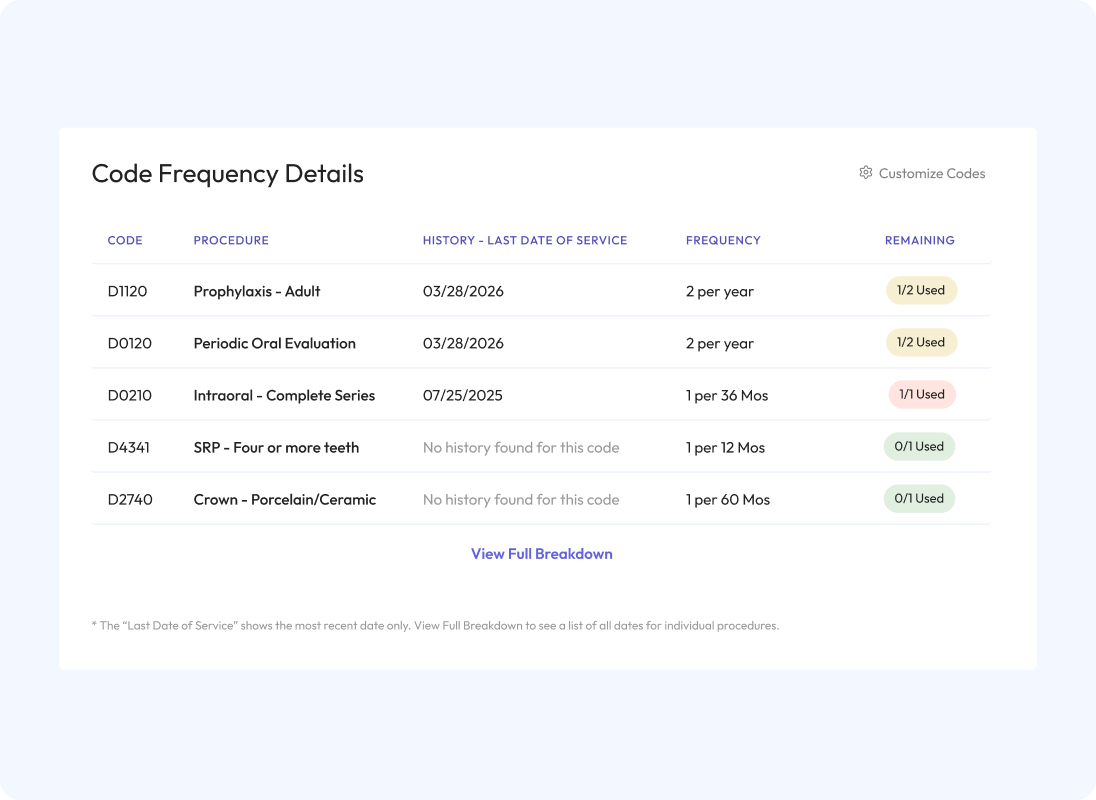Click the 03/28/2026 date for Prophylaxis

463,291
